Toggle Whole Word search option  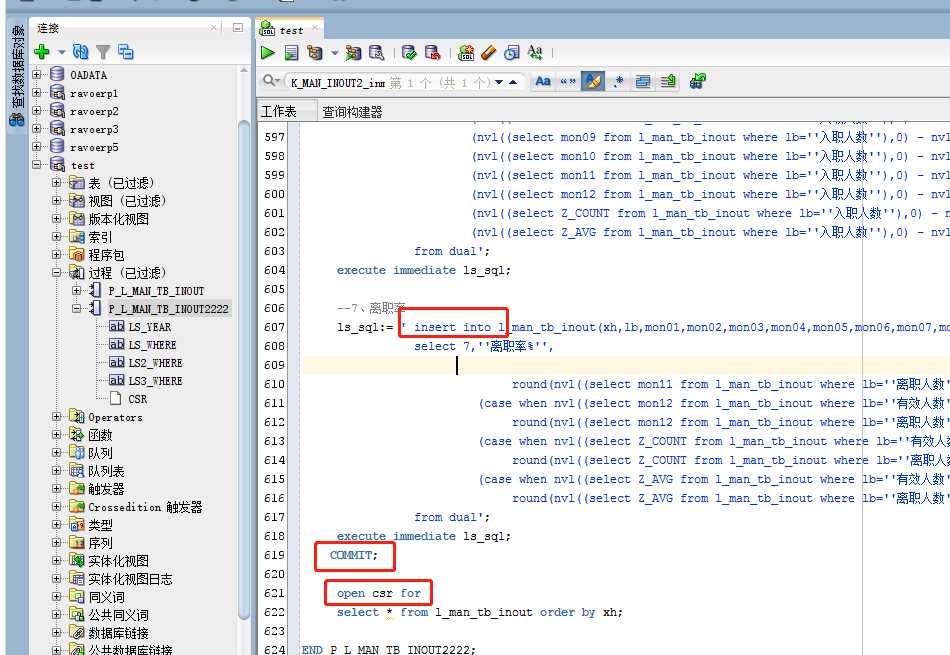click(568, 81)
